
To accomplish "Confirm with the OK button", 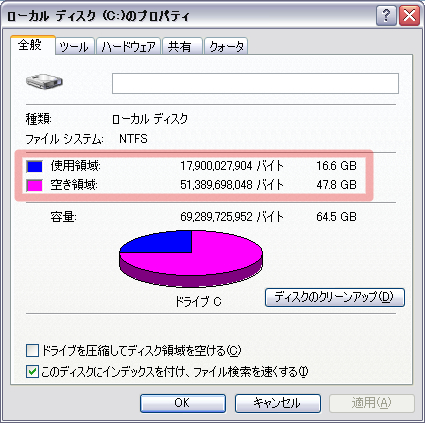I will 183,403.
